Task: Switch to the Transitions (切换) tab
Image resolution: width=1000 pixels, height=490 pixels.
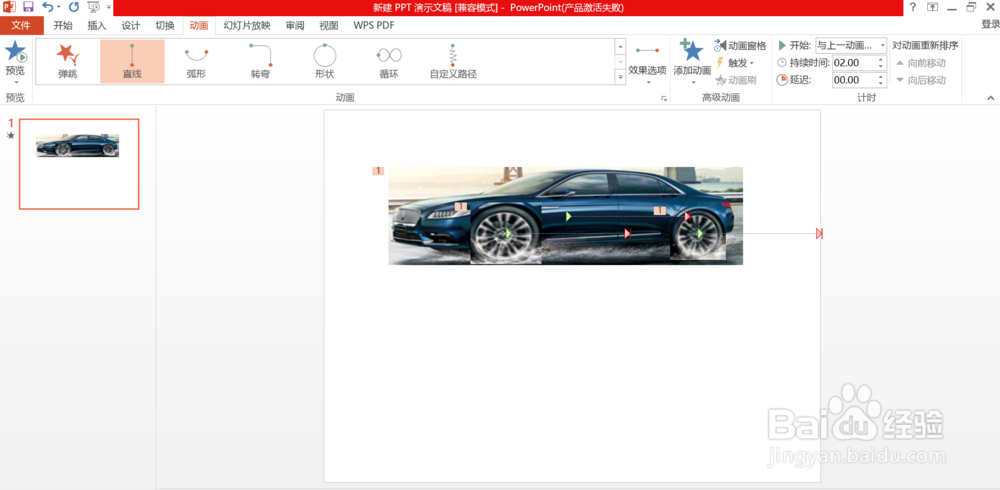Action: pyautogui.click(x=165, y=26)
